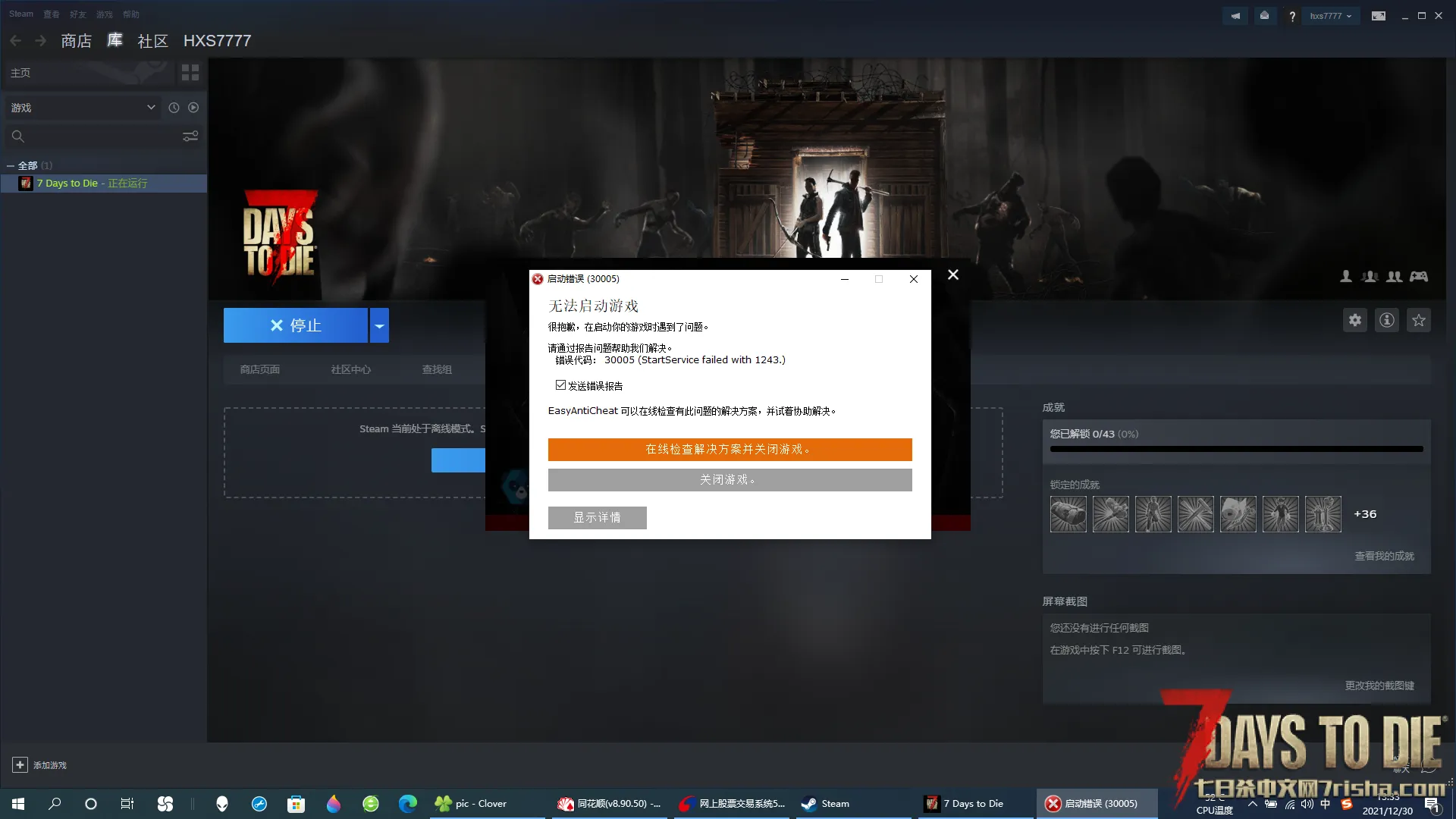Open hxs7777 account dropdown

[x=1331, y=16]
